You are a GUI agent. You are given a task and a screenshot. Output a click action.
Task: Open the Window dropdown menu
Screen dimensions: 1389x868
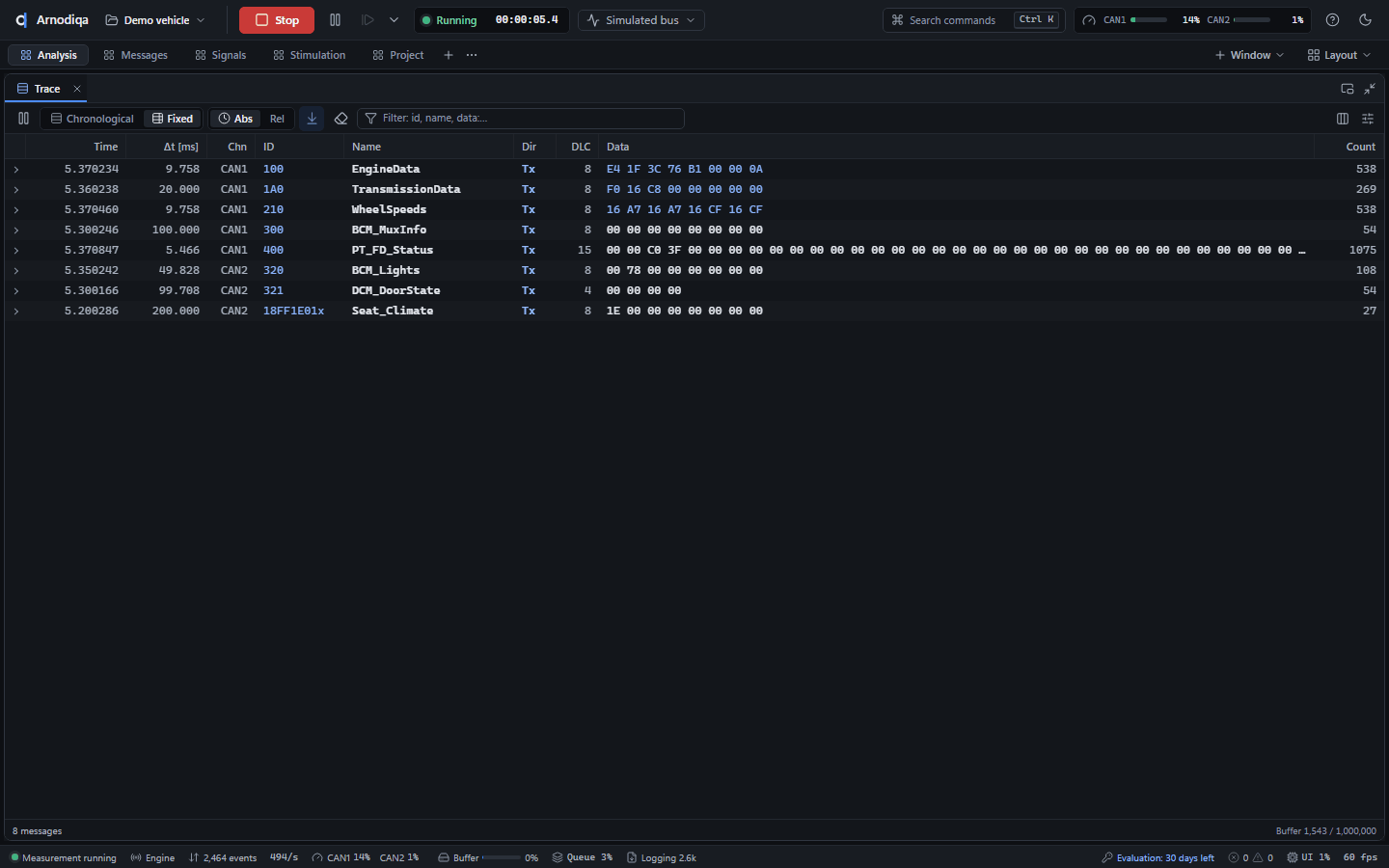coord(1249,55)
